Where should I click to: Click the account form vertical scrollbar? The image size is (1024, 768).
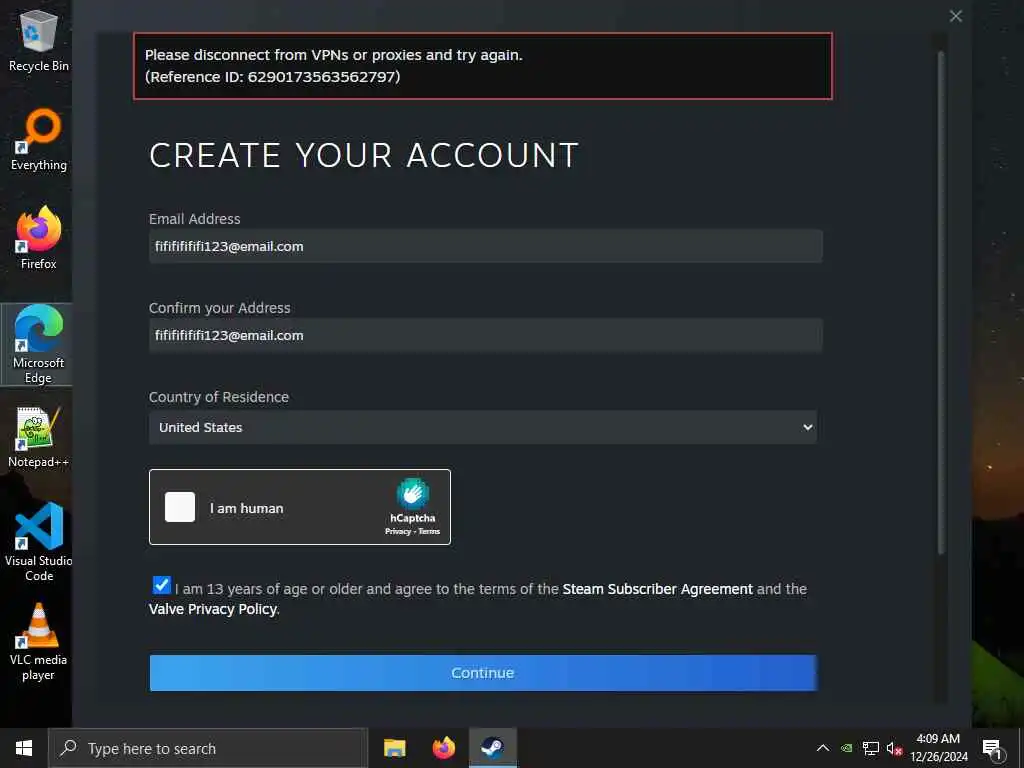(x=941, y=303)
